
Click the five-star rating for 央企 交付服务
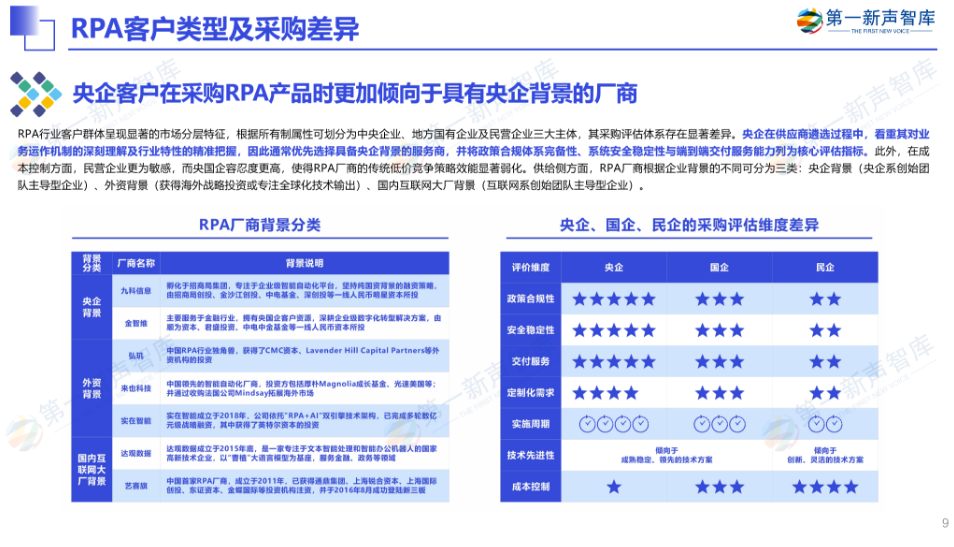[x=614, y=362]
